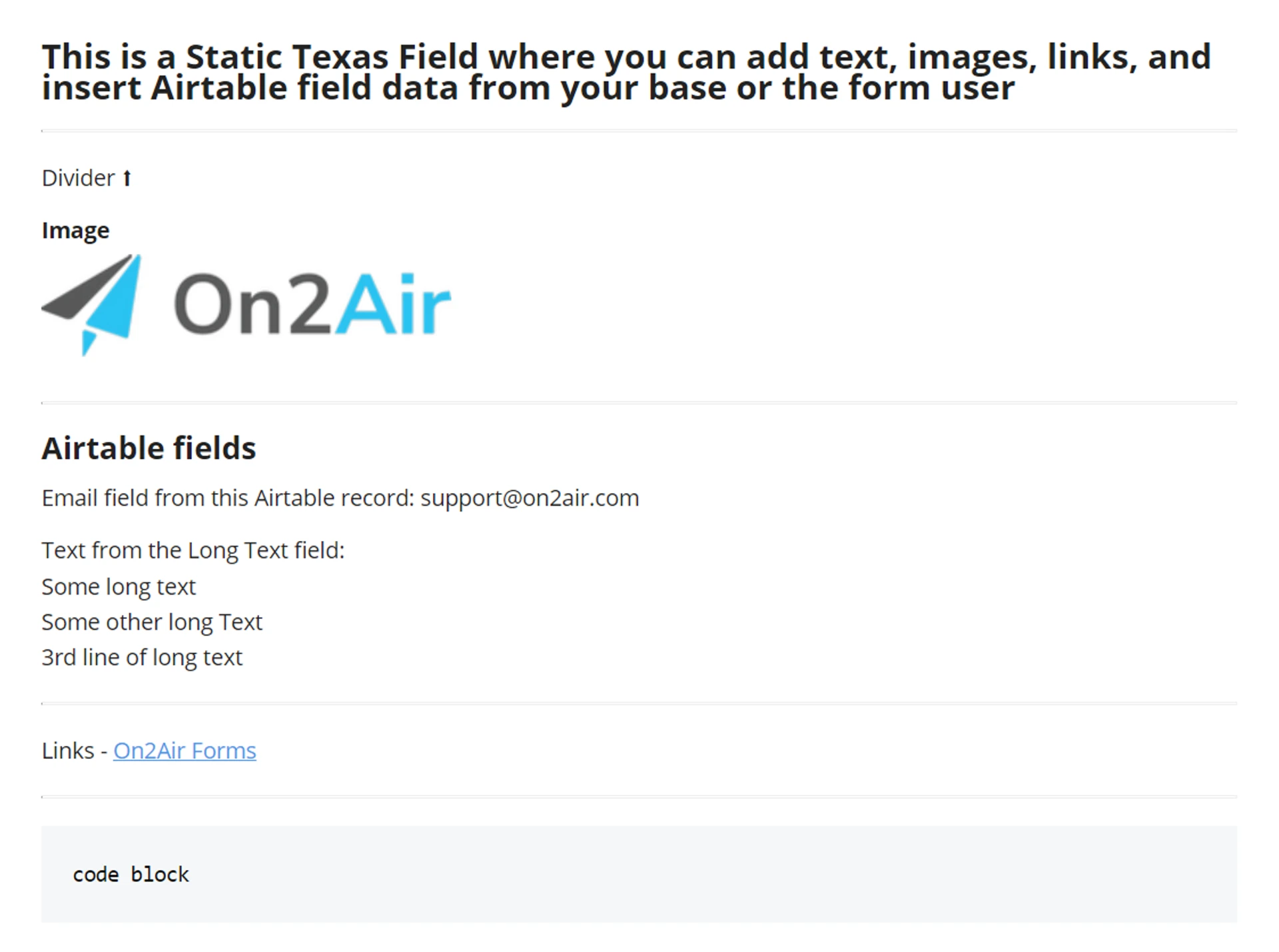Click the Static Texas Field heading
The width and height of the screenshot is (1279, 952).
click(x=626, y=72)
